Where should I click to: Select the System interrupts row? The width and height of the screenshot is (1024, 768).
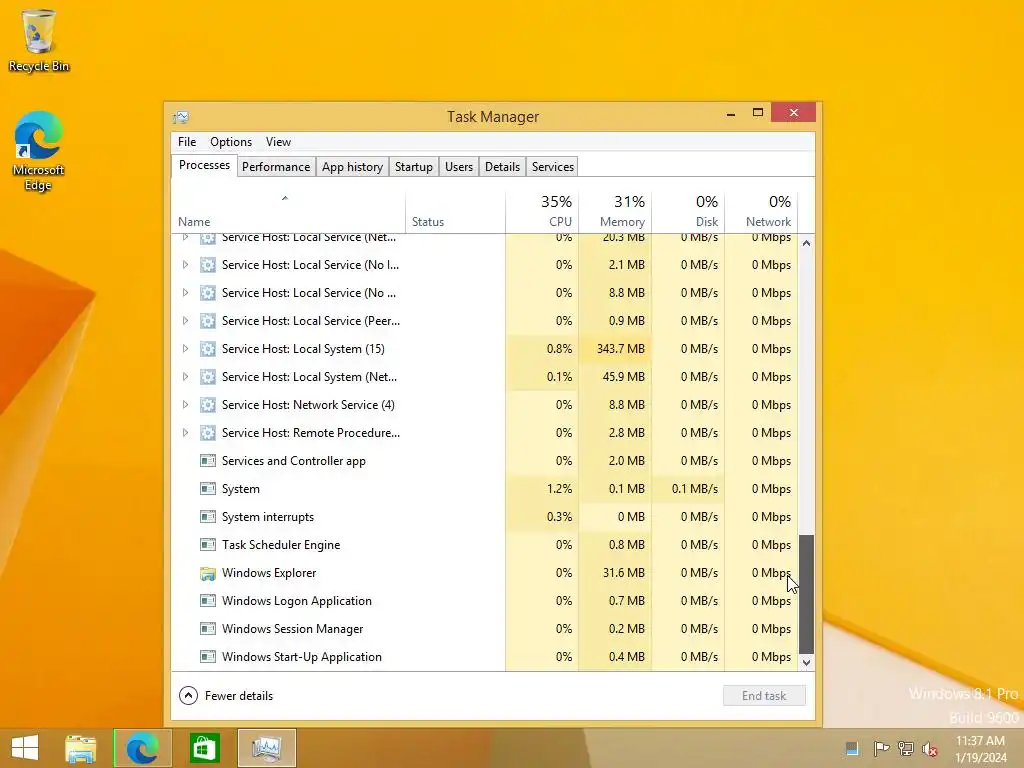[484, 517]
